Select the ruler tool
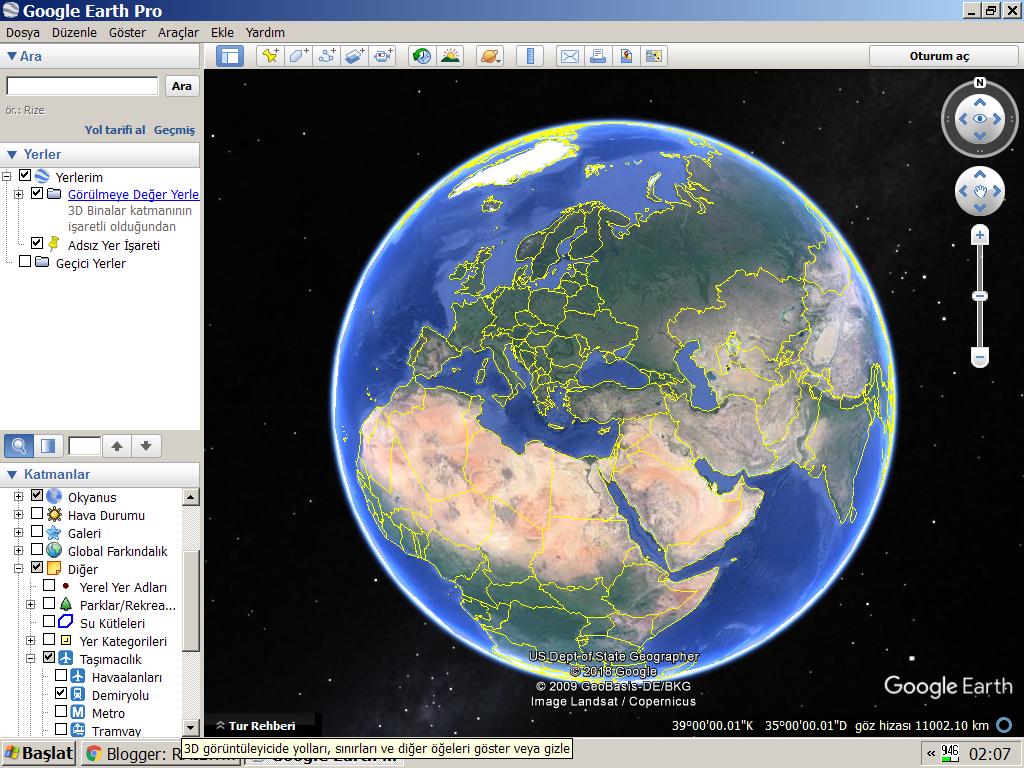1024x768 pixels. (x=530, y=56)
